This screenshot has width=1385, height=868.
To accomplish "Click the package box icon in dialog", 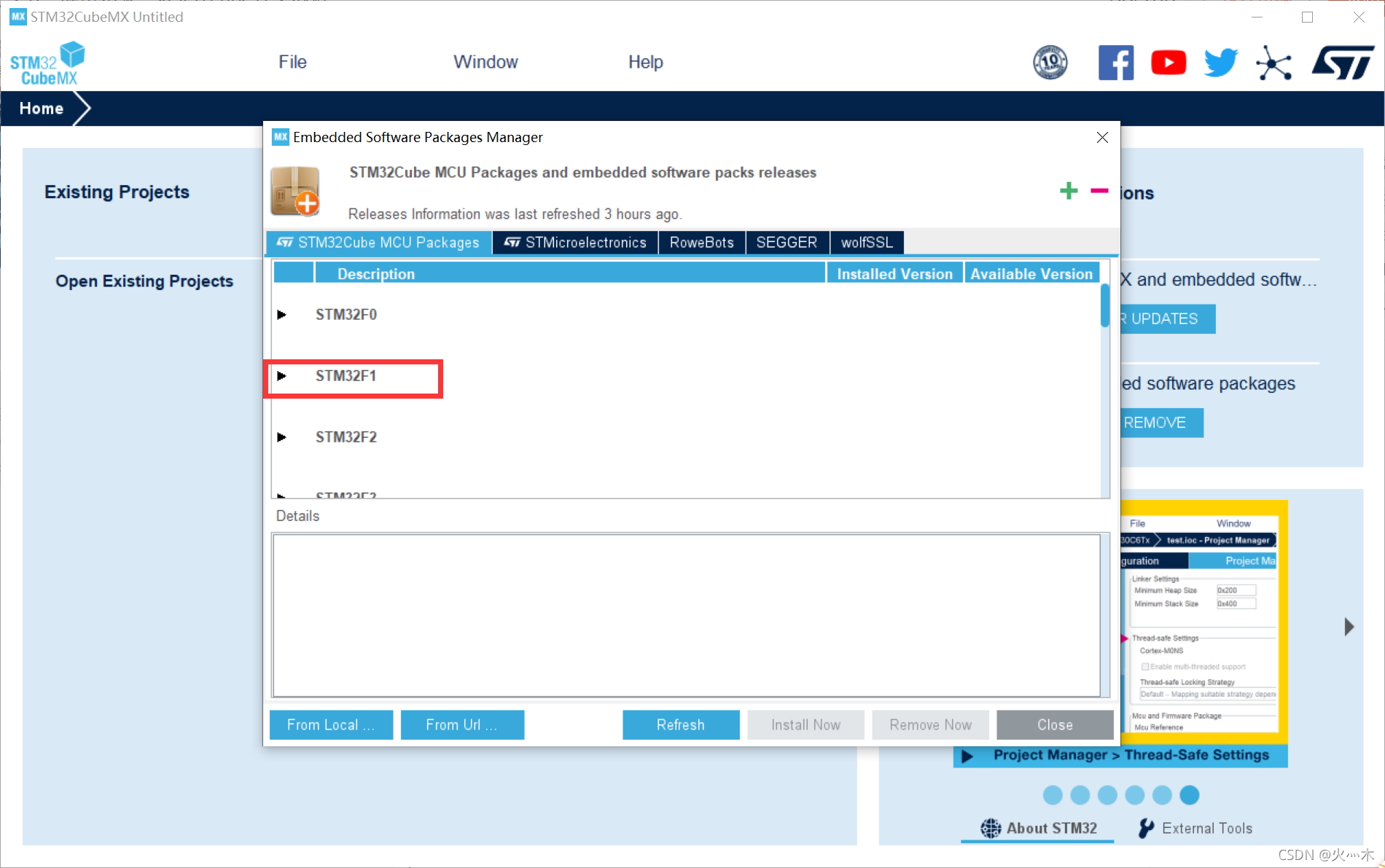I will (x=295, y=191).
